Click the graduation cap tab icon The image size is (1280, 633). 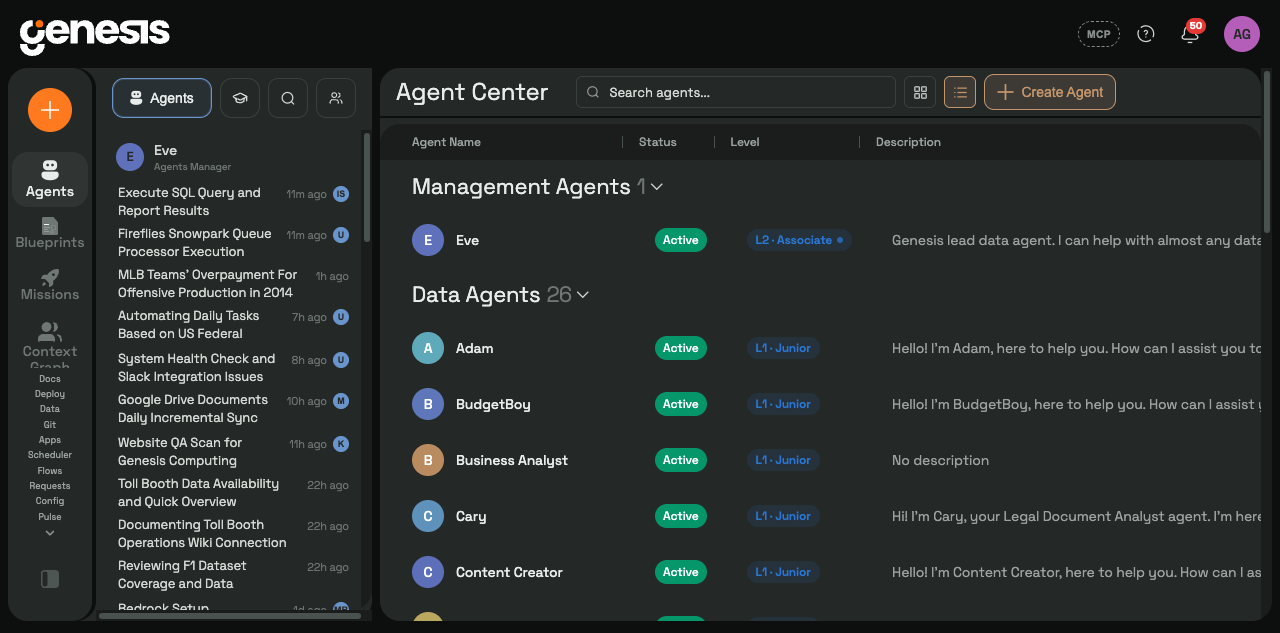pyautogui.click(x=240, y=98)
